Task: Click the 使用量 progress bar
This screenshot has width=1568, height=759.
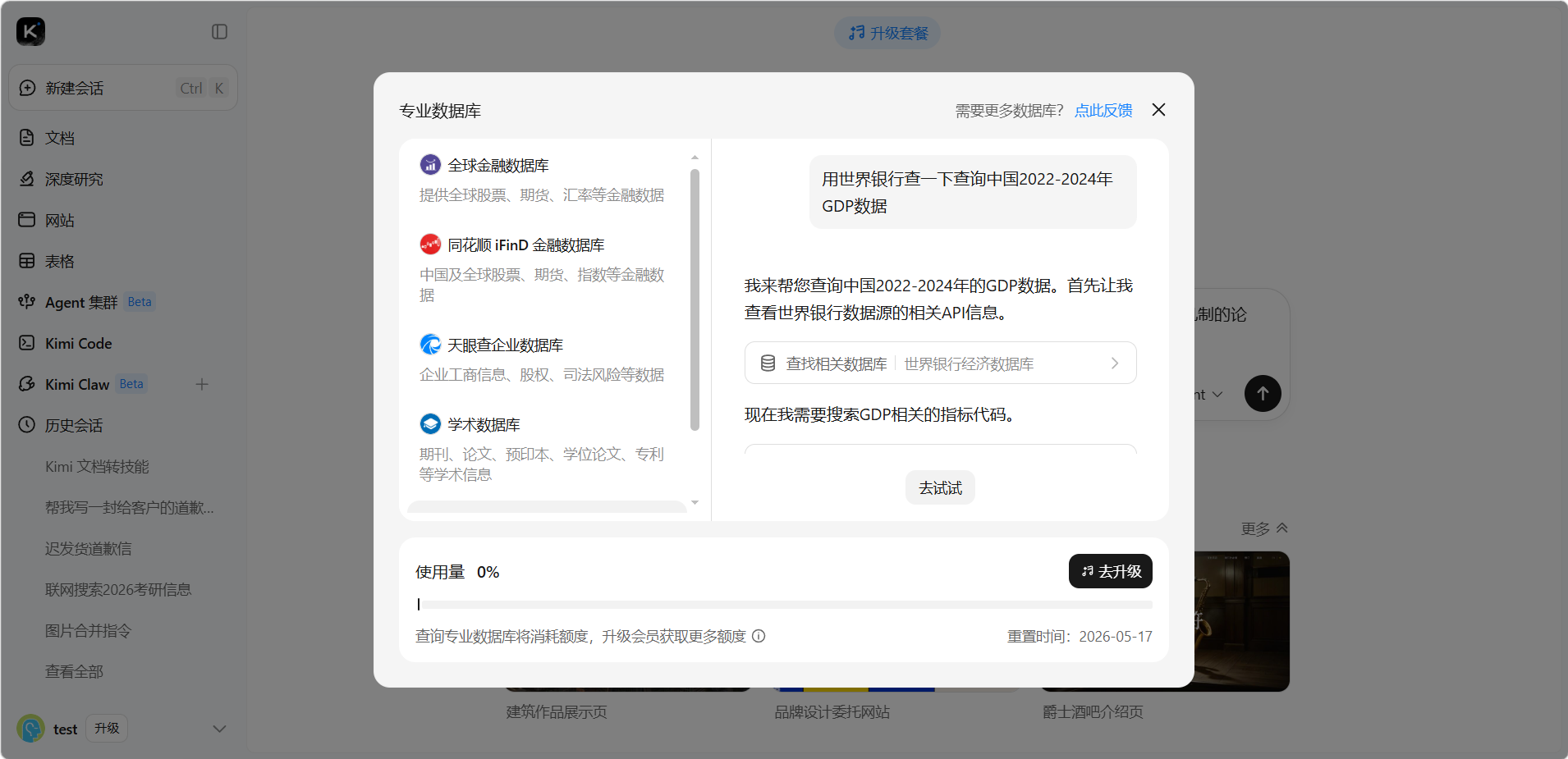Action: (x=784, y=605)
